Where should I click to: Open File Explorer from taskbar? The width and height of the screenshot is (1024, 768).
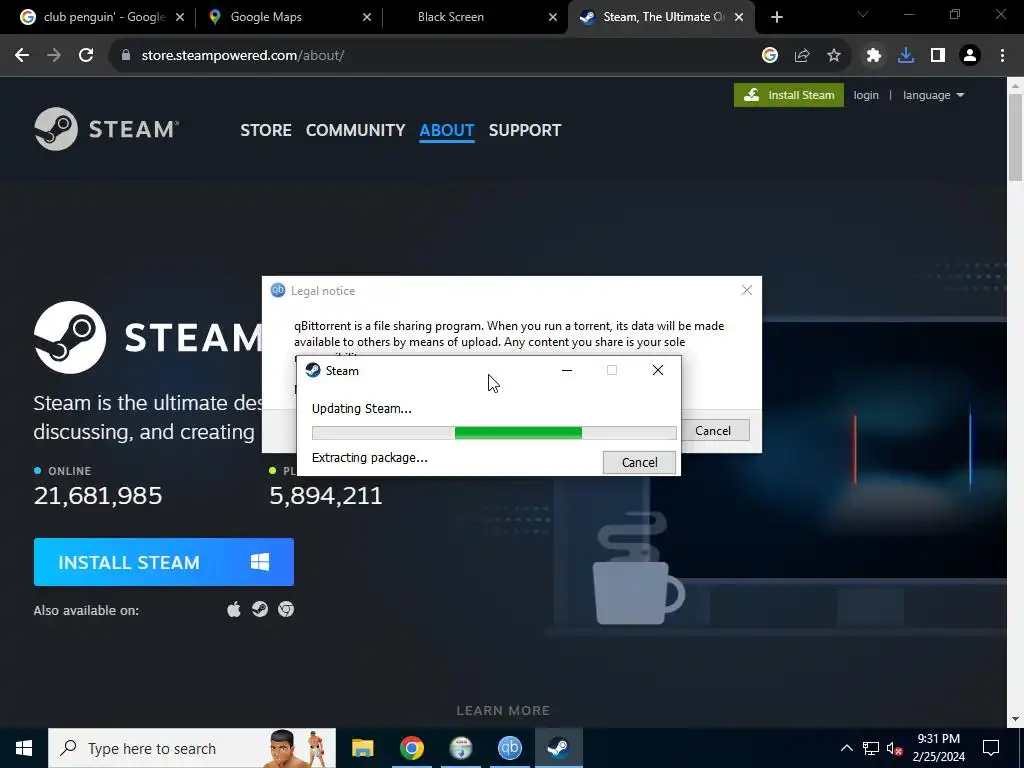(x=362, y=748)
